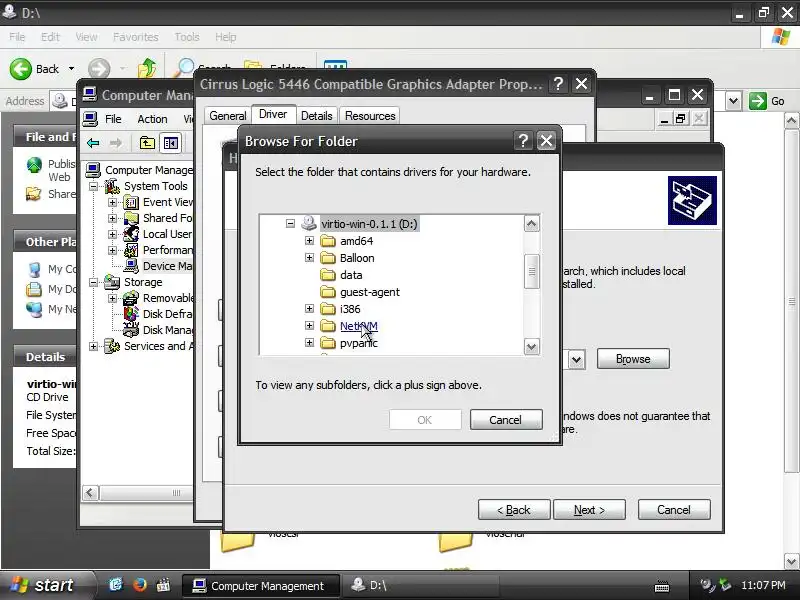Switch to the Resources tab
This screenshot has width=800, height=600.
pyautogui.click(x=370, y=116)
